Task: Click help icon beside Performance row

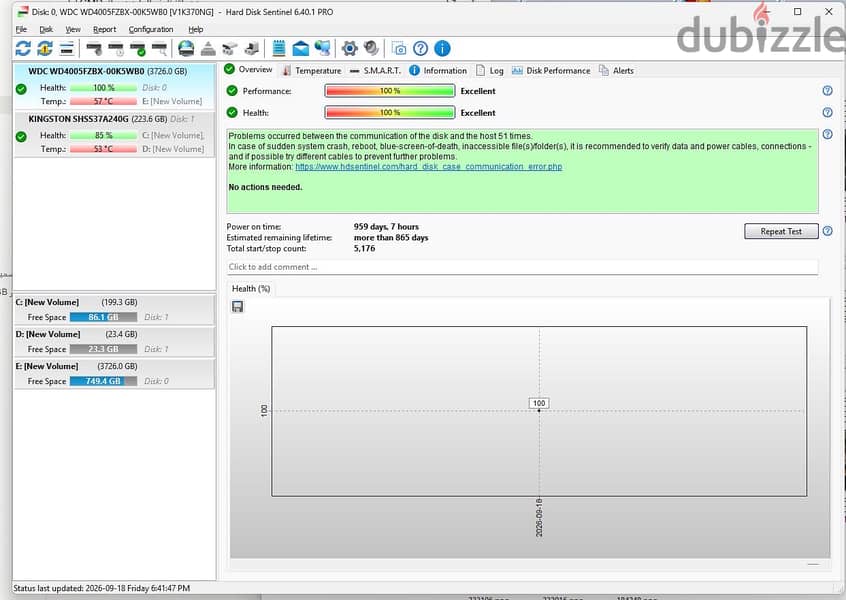Action: [x=827, y=91]
